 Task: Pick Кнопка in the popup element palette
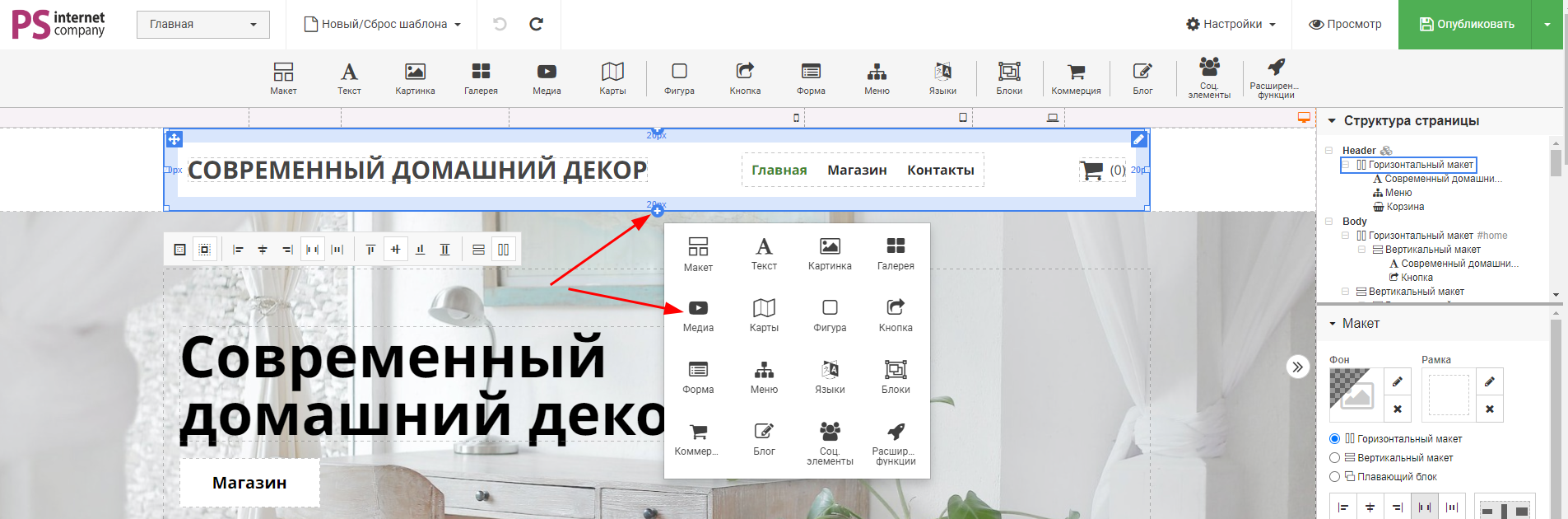pyautogui.click(x=896, y=316)
